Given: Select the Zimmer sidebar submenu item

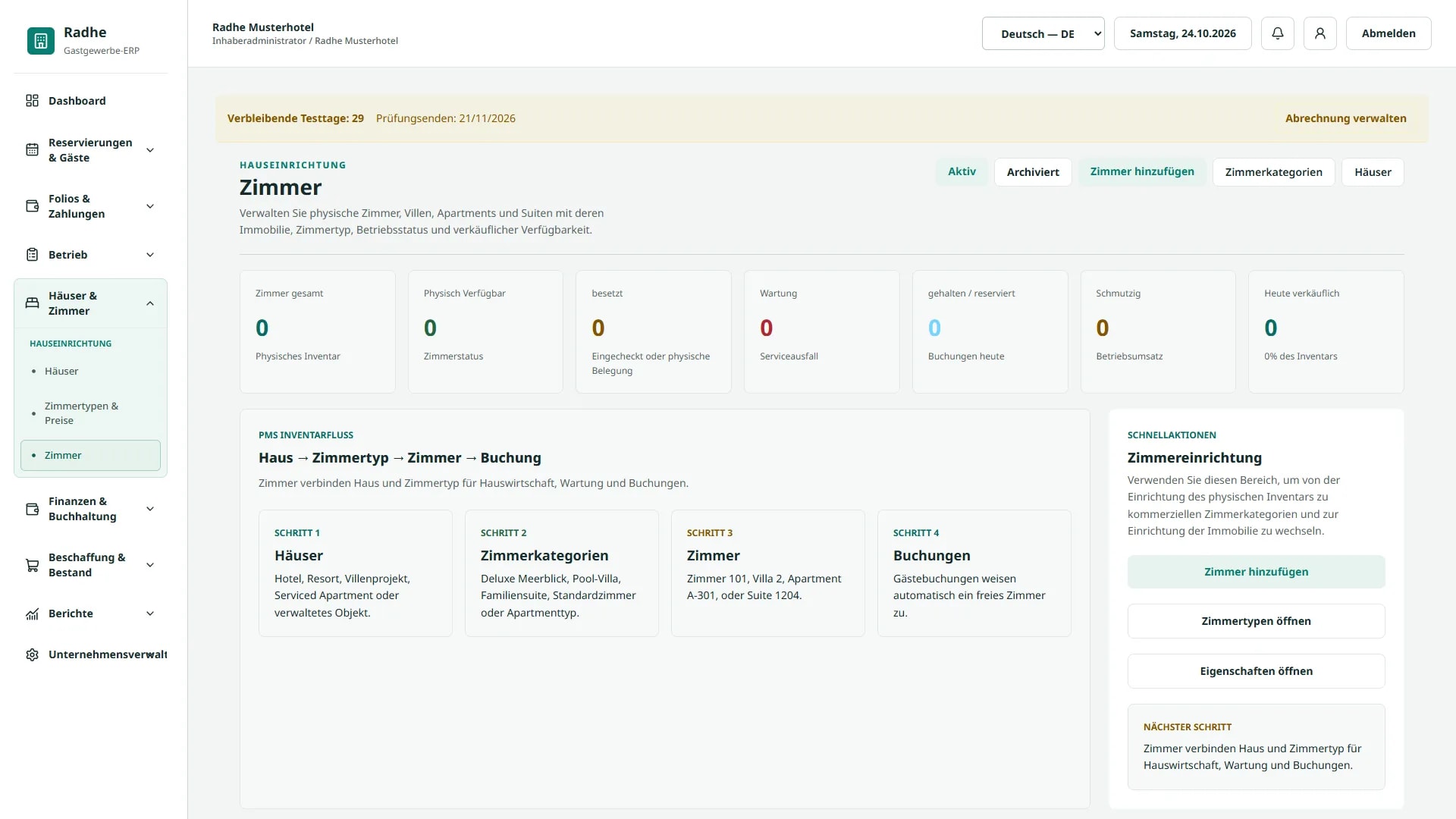Looking at the screenshot, I should click(90, 455).
